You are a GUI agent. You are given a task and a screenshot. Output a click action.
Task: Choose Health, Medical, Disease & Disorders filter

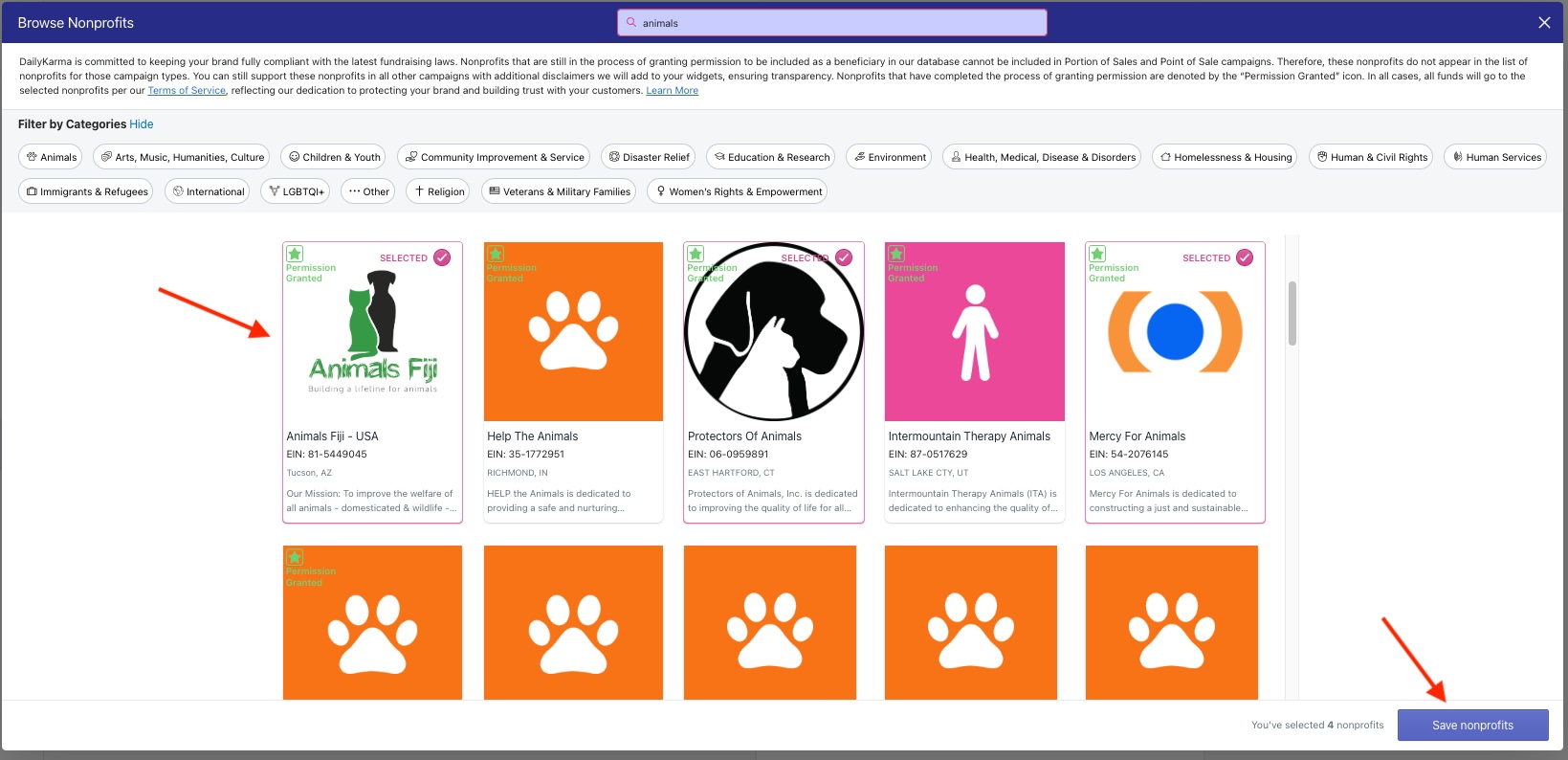click(1042, 157)
